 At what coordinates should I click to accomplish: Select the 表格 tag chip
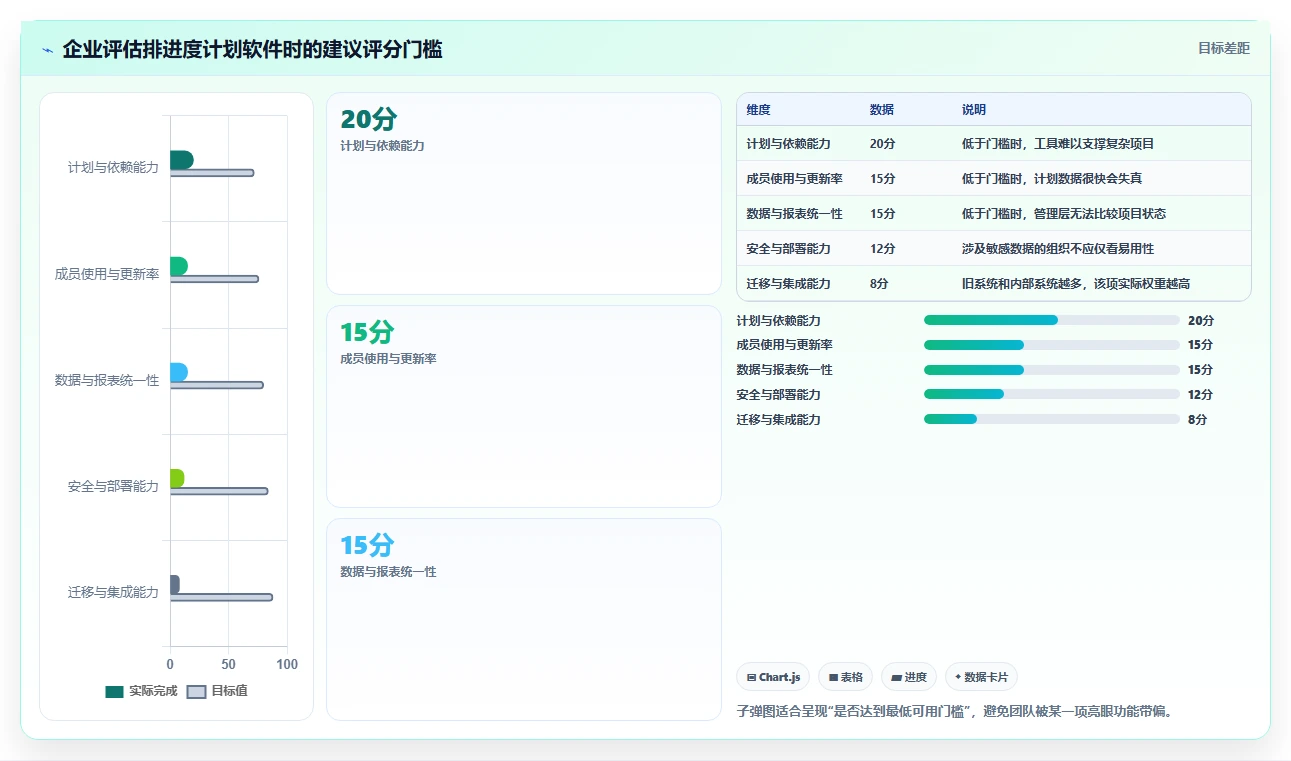point(845,677)
